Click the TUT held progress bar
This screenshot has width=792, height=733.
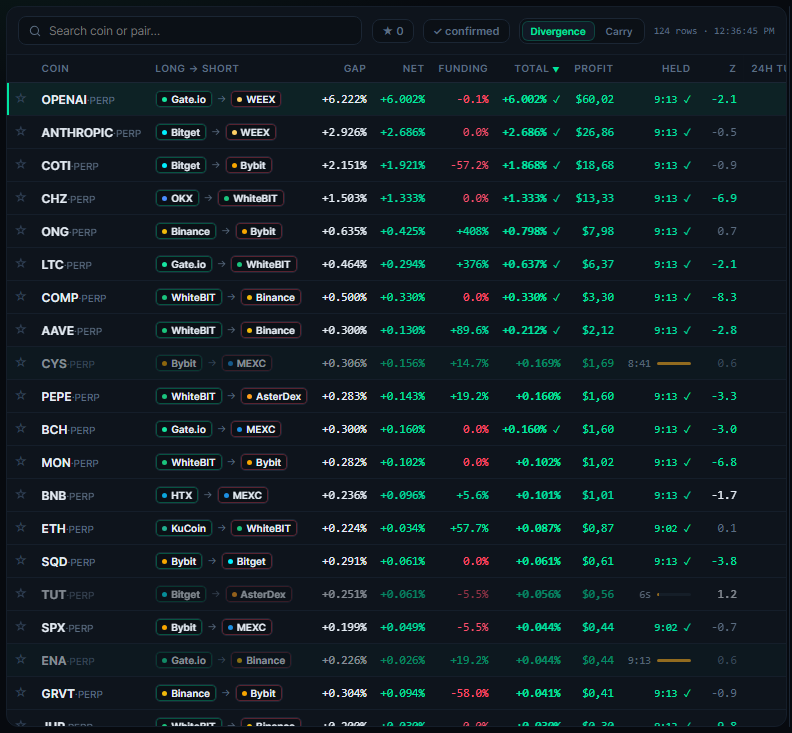coord(674,595)
